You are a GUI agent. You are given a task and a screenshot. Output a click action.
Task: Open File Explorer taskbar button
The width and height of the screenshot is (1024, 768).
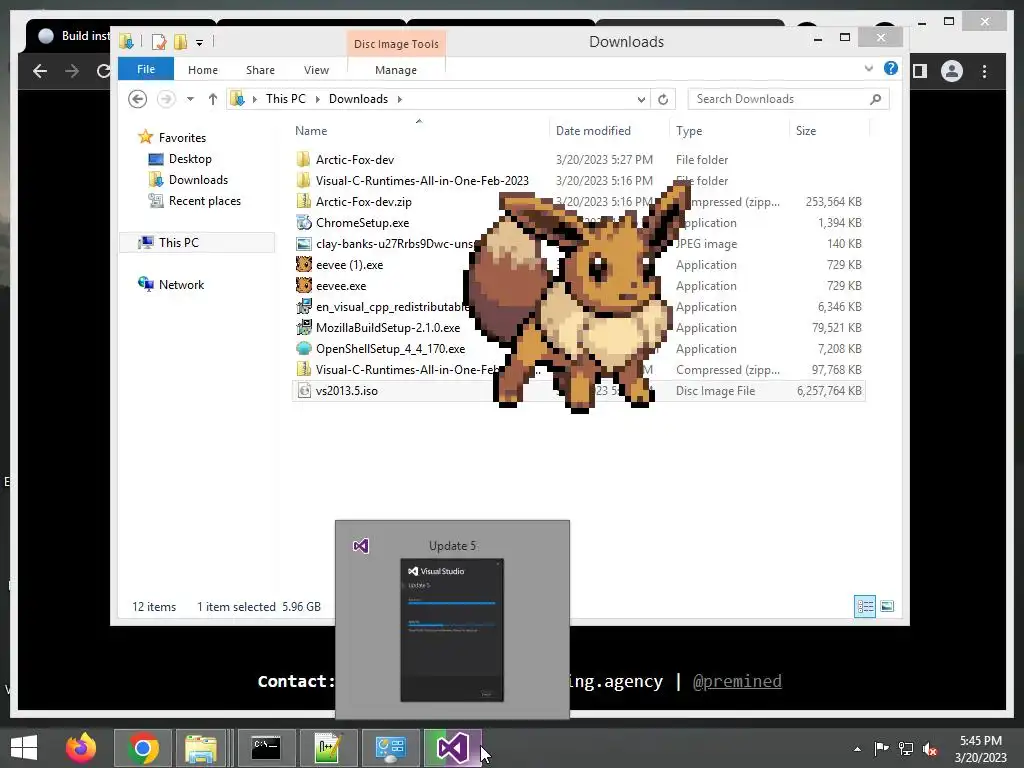(202, 748)
